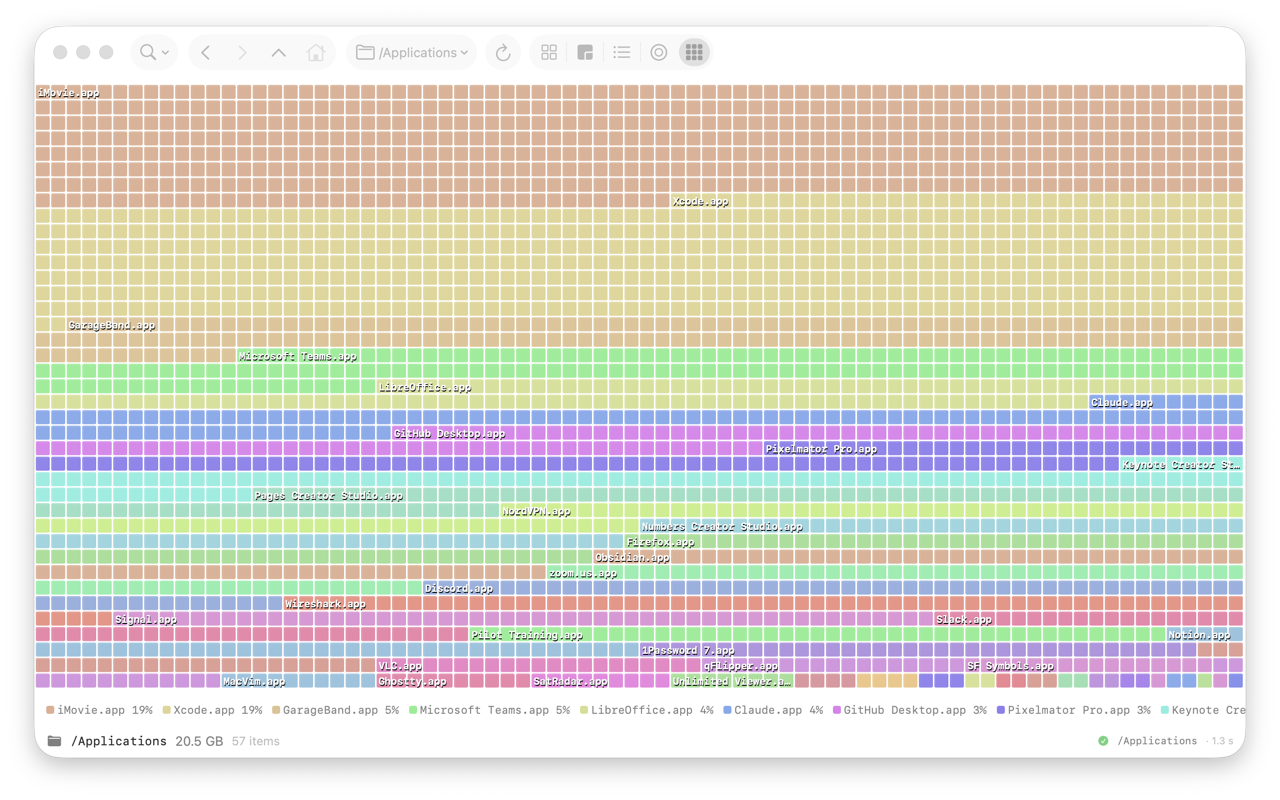Click the iMovie.app treemap label
Viewport: 1280px width, 800px height.
68,93
